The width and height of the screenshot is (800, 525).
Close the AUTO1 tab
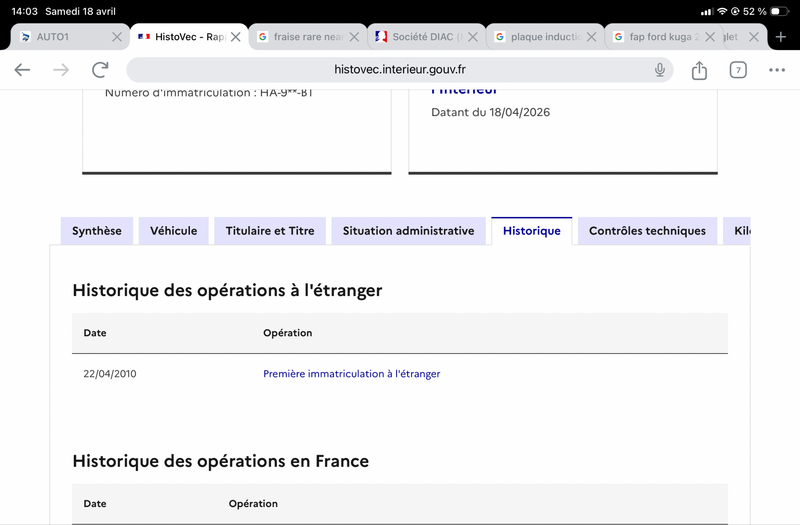[x=117, y=37]
